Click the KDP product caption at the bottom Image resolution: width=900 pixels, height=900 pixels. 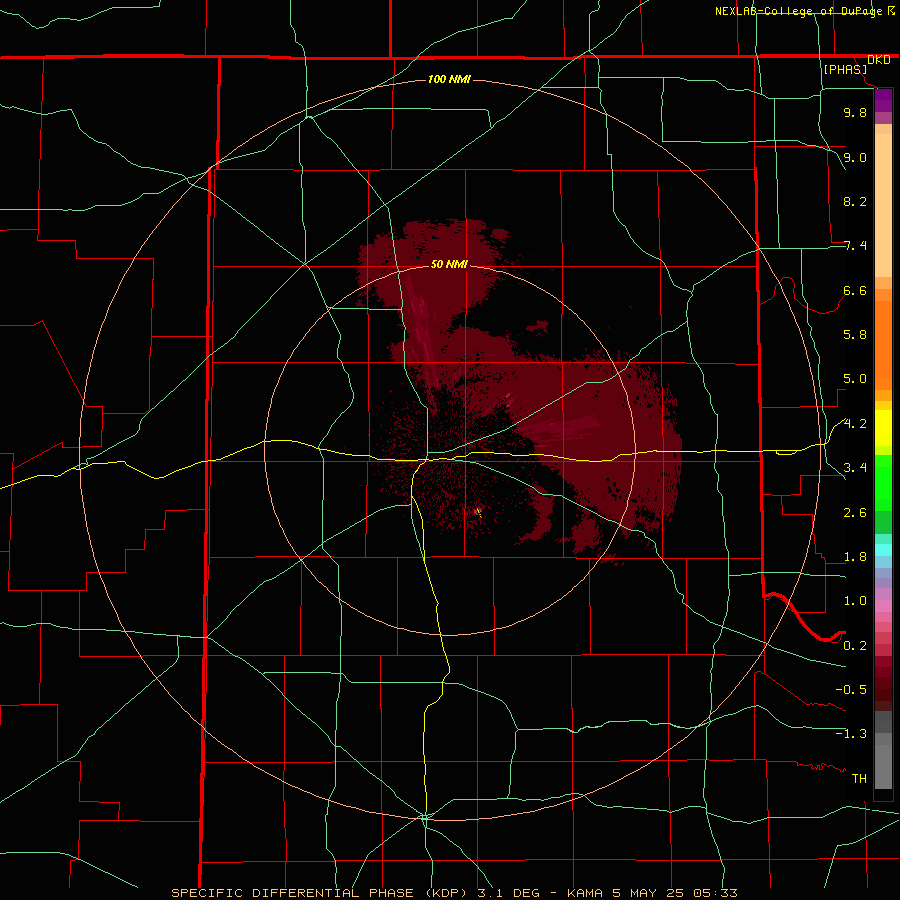point(454,893)
